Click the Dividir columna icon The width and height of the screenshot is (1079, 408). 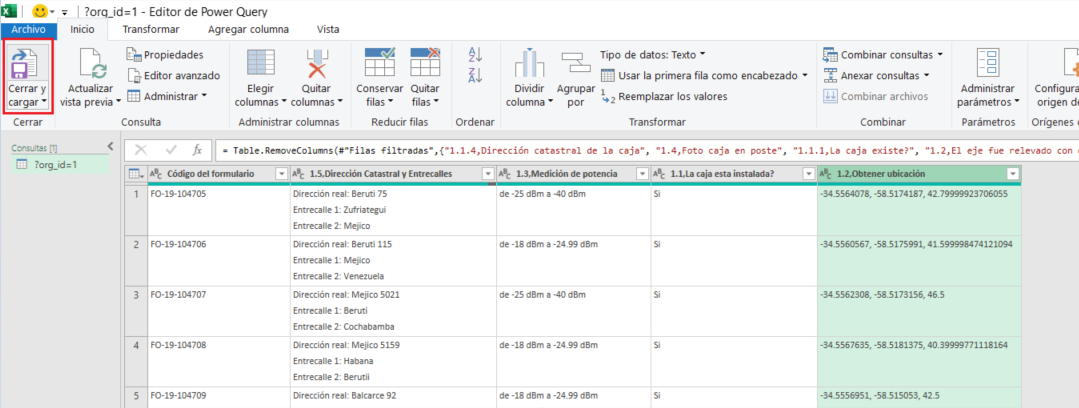coord(529,64)
